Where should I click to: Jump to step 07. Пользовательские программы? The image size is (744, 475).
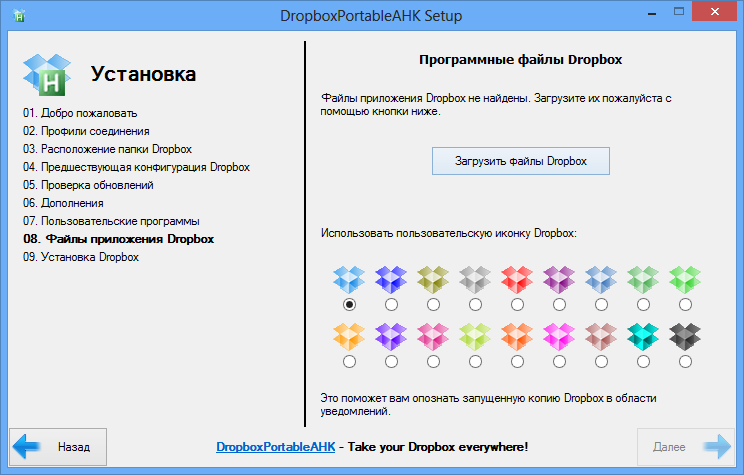click(111, 221)
